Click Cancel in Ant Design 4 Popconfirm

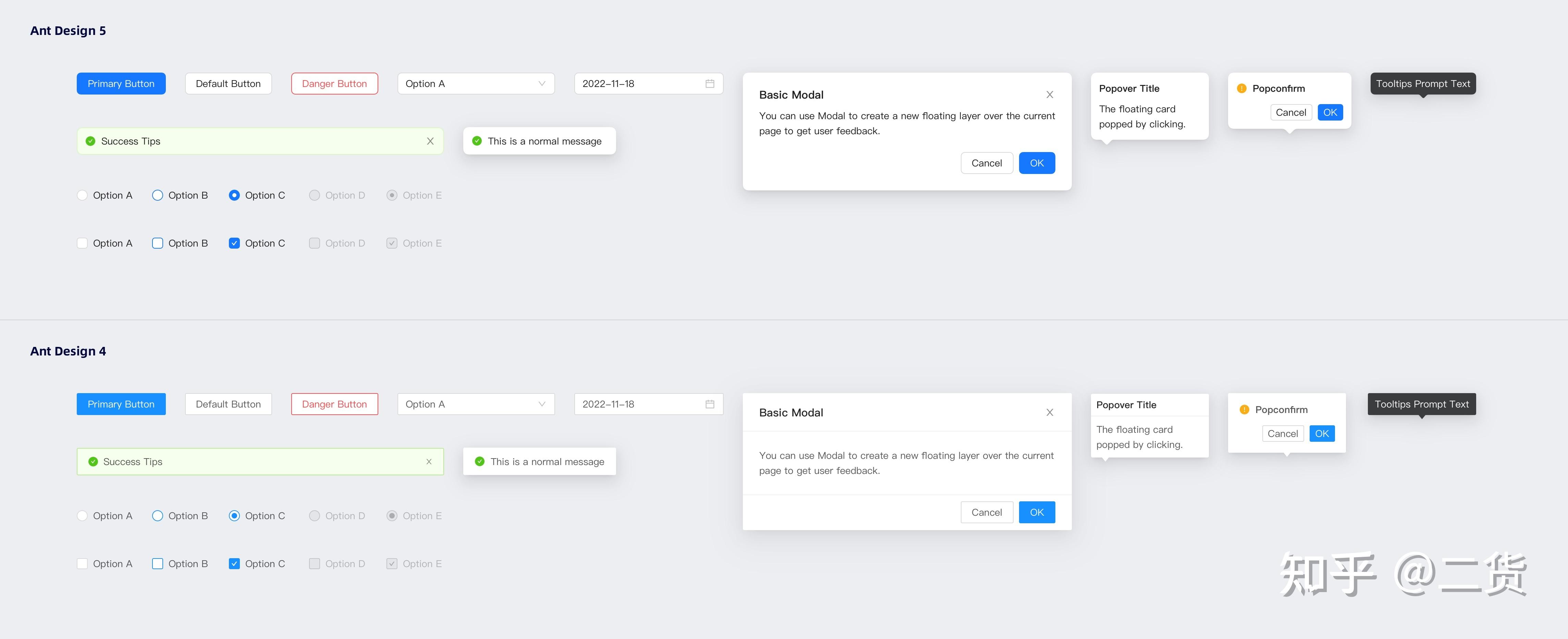click(x=1283, y=434)
